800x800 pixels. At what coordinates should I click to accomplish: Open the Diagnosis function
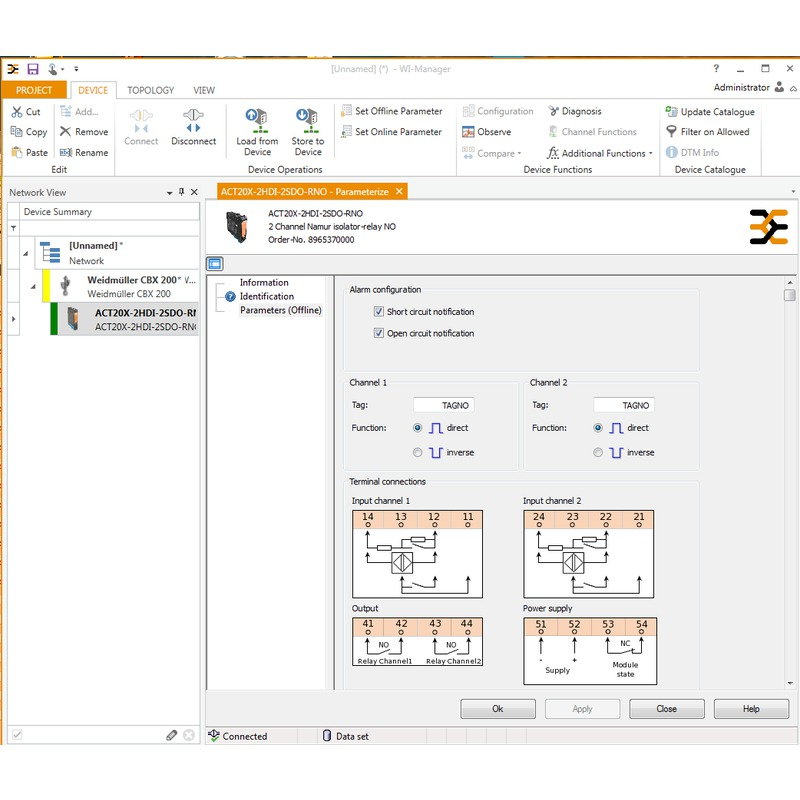tap(574, 111)
